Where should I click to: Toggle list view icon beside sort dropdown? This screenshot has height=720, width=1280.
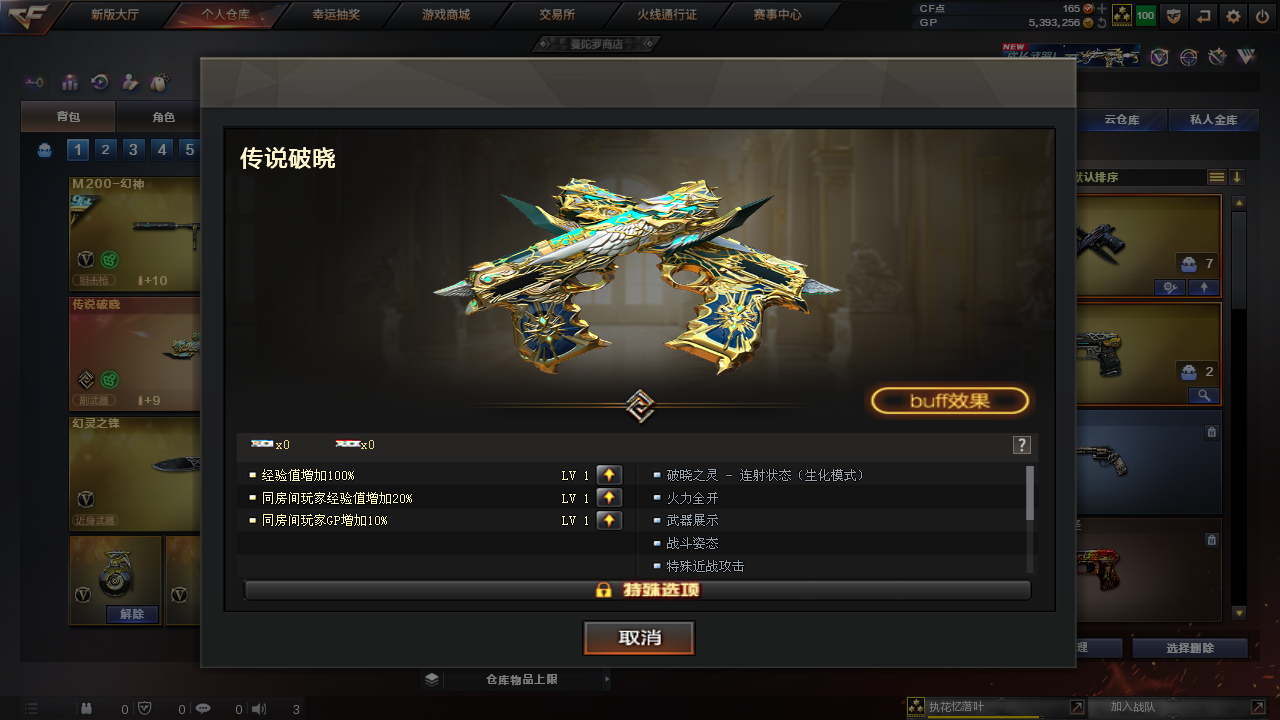1217,177
